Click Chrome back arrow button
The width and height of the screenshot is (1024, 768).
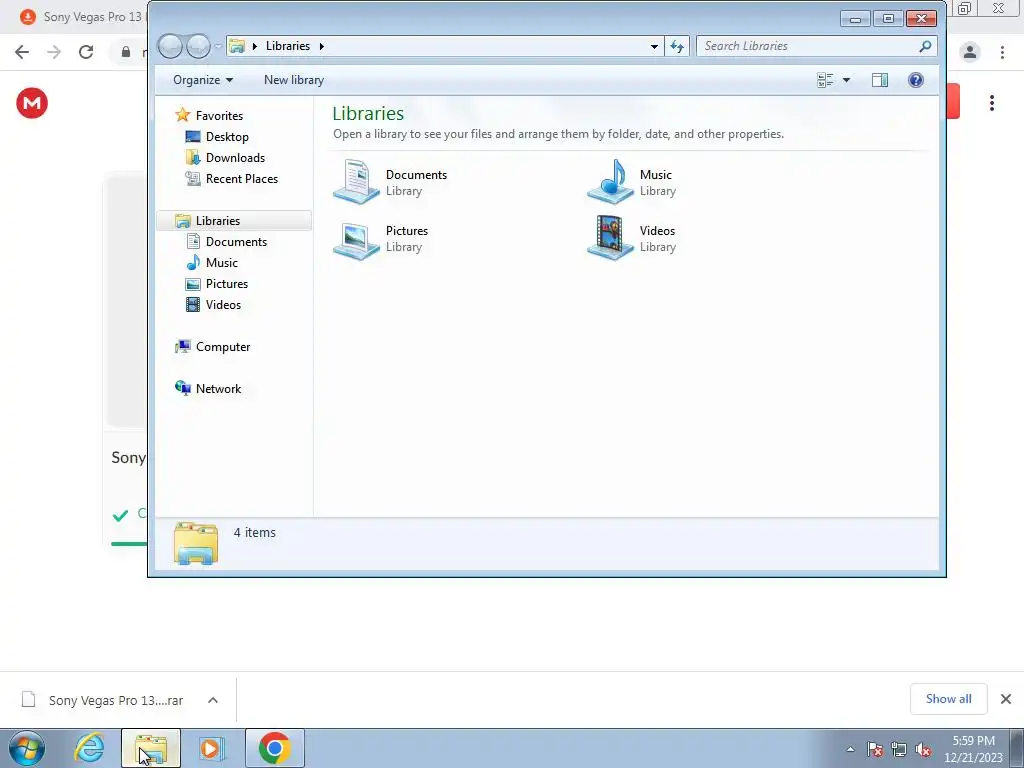[22, 52]
